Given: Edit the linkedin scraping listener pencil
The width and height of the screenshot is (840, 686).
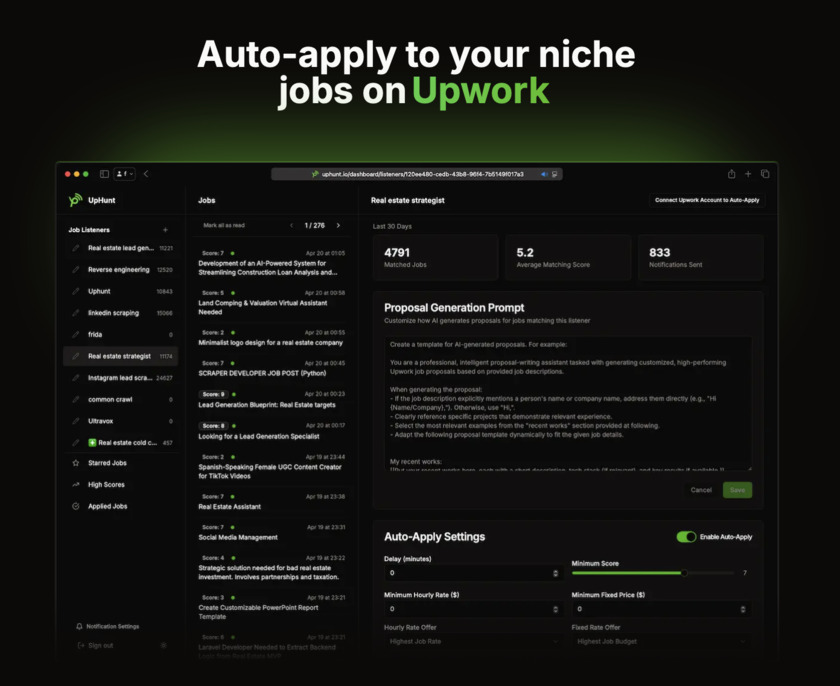Looking at the screenshot, I should click(76, 313).
